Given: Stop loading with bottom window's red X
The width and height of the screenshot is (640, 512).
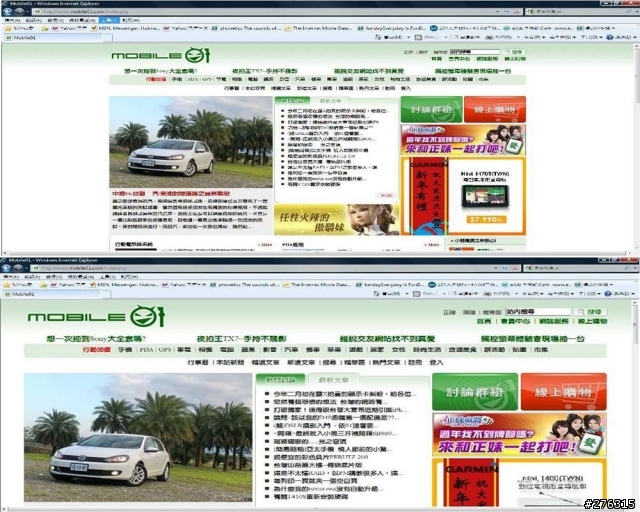Looking at the screenshot, I should click(515, 268).
